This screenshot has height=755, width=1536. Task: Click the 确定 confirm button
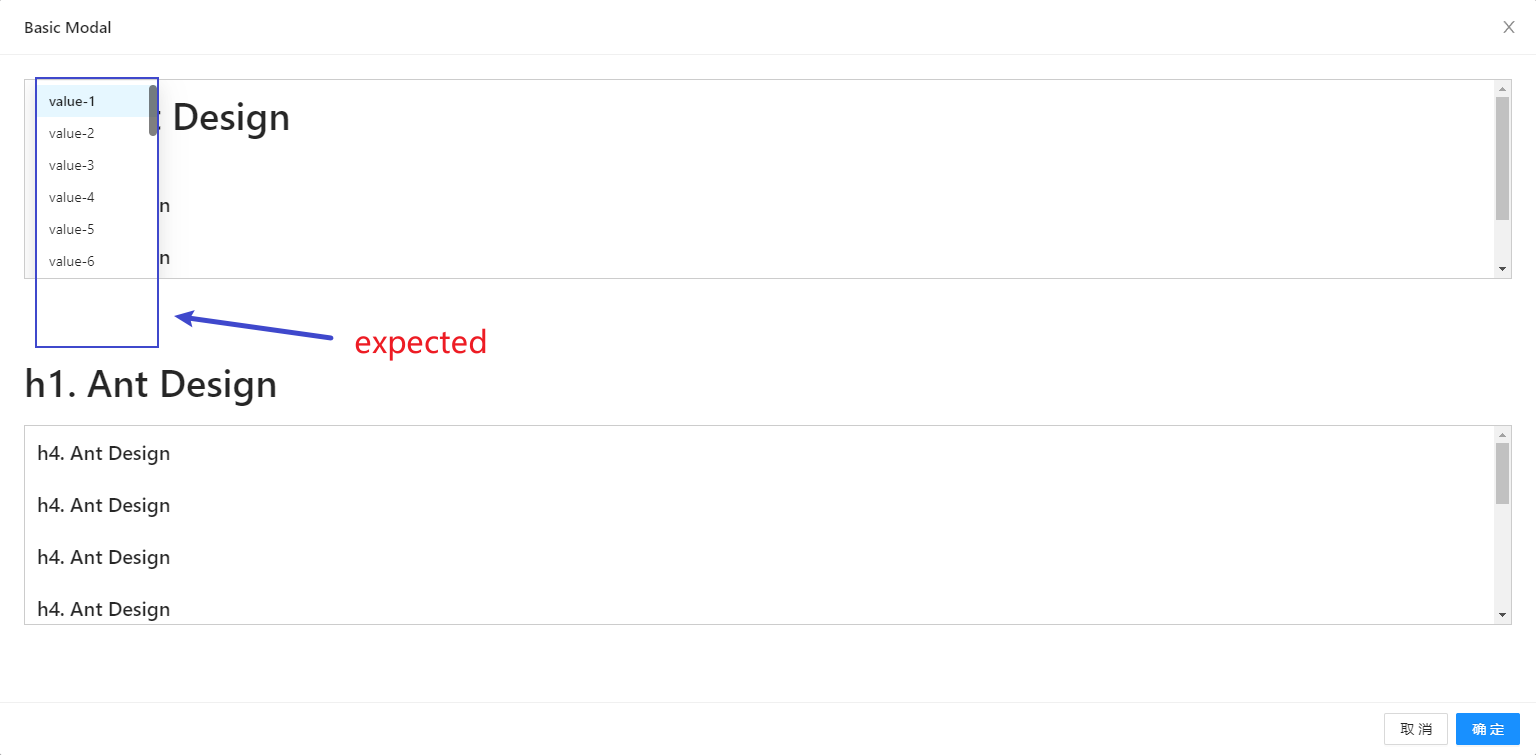point(1487,728)
